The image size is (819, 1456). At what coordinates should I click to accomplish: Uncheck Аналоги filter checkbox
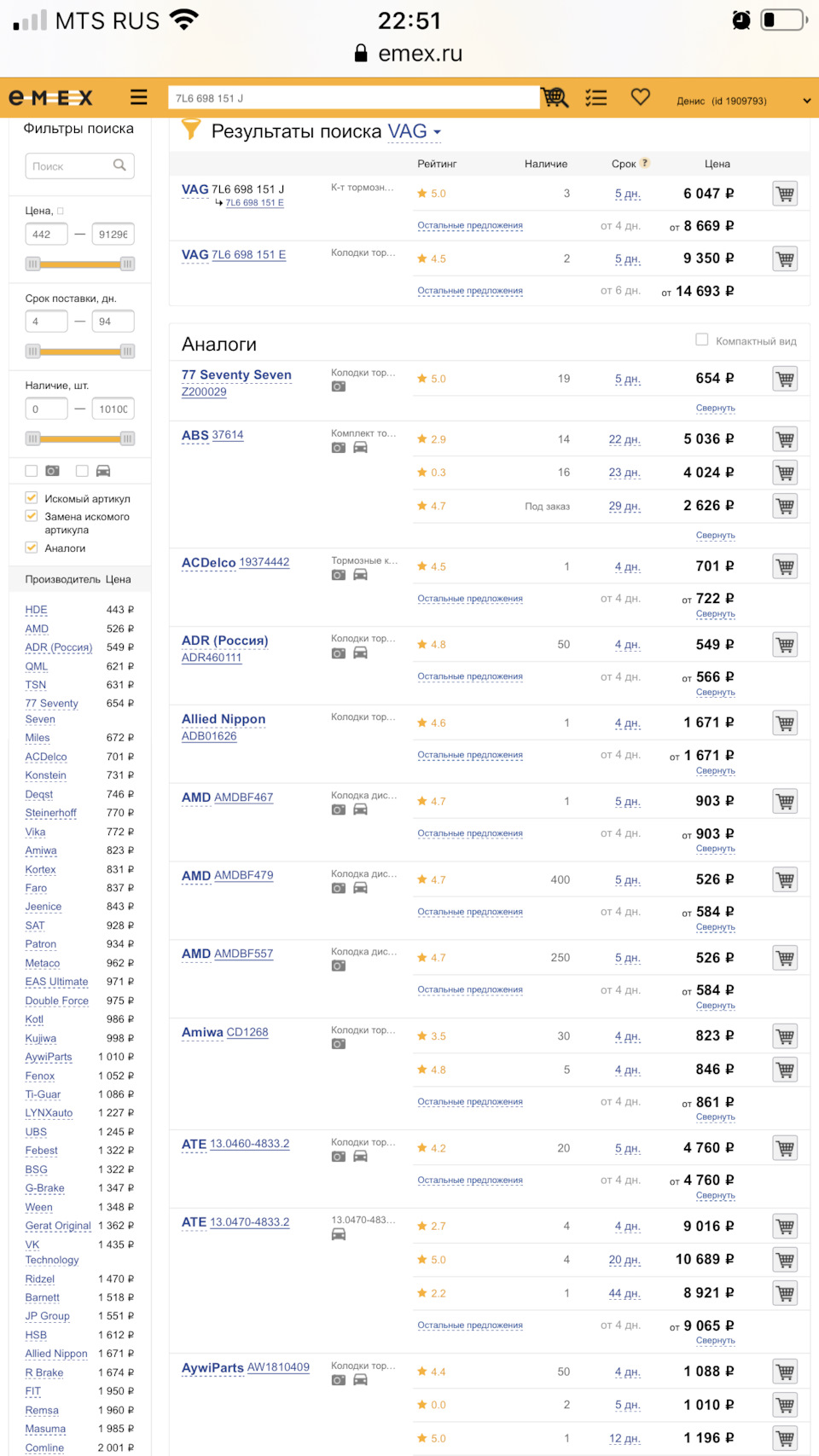tap(32, 548)
